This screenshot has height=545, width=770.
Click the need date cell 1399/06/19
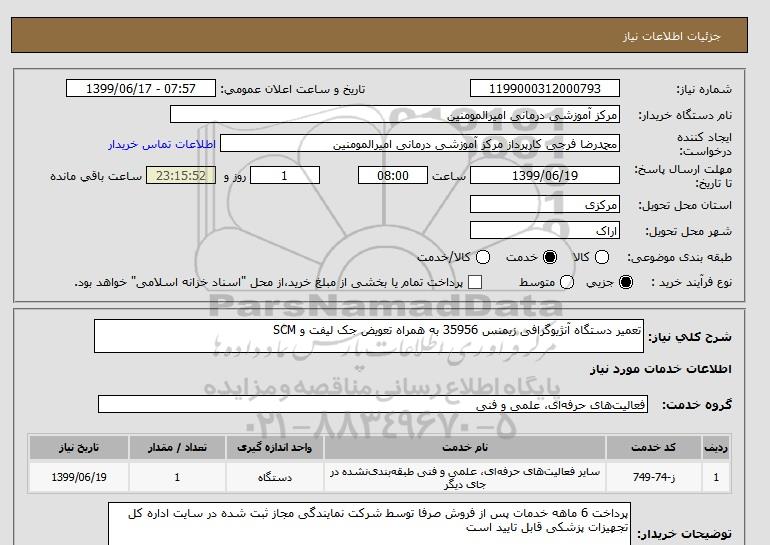79,477
